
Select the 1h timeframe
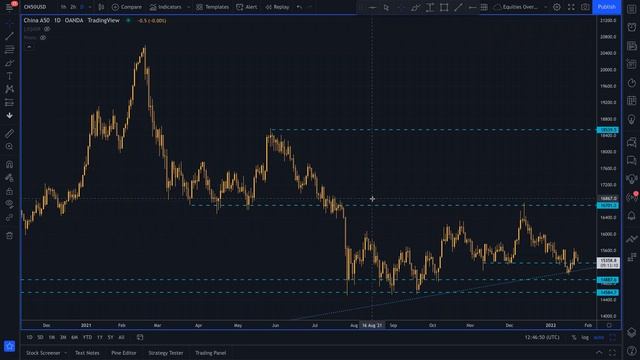click(x=63, y=7)
